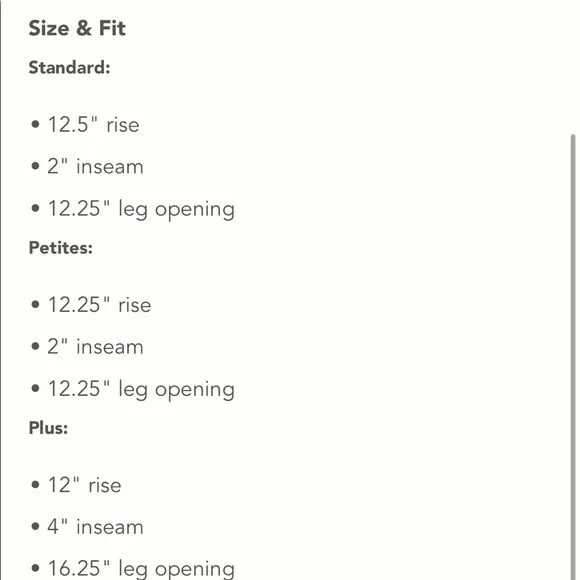
Task: Select the Standard: section label
Action: 69,68
